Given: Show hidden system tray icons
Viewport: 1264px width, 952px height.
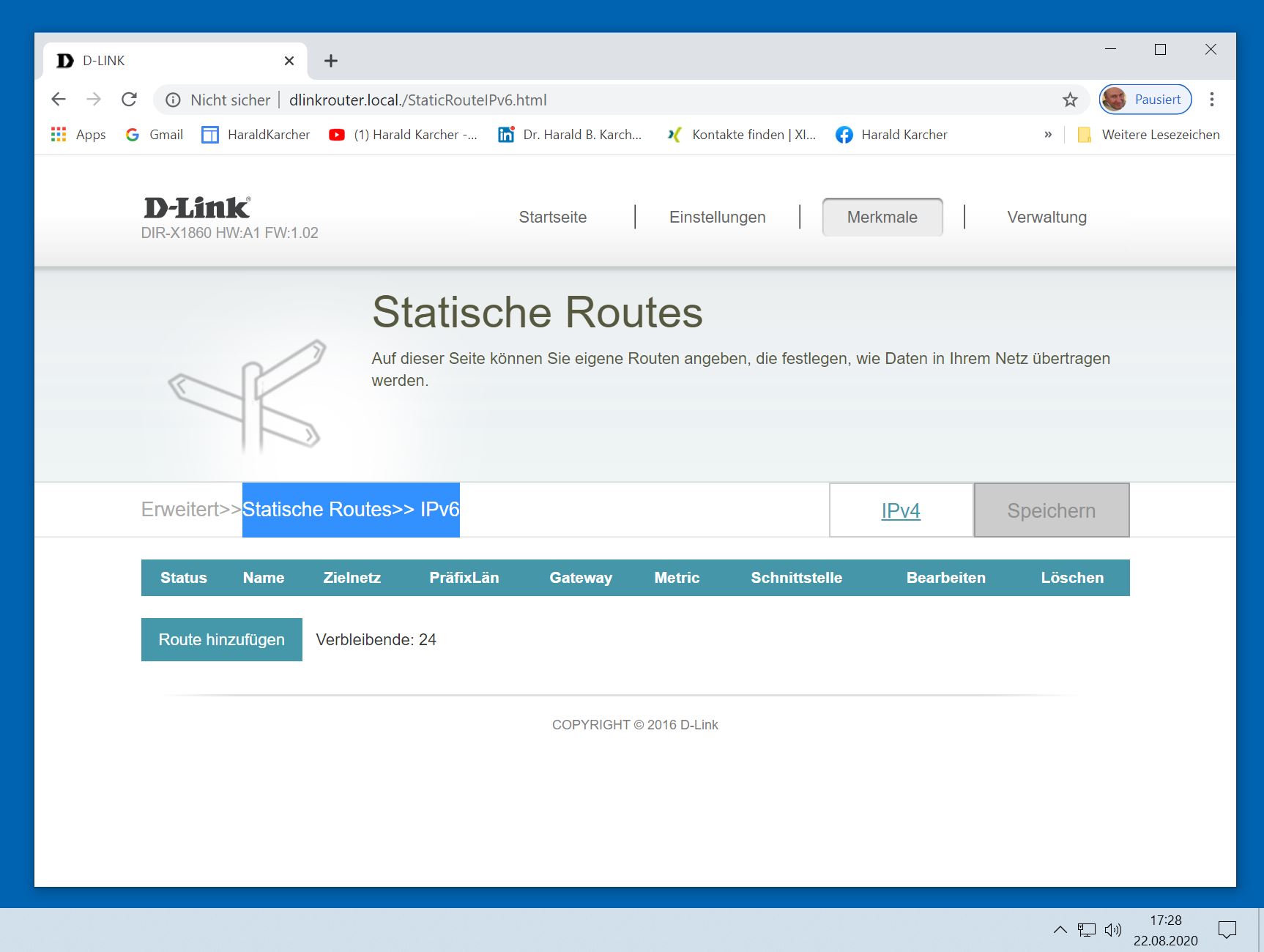Looking at the screenshot, I should pos(1060,930).
